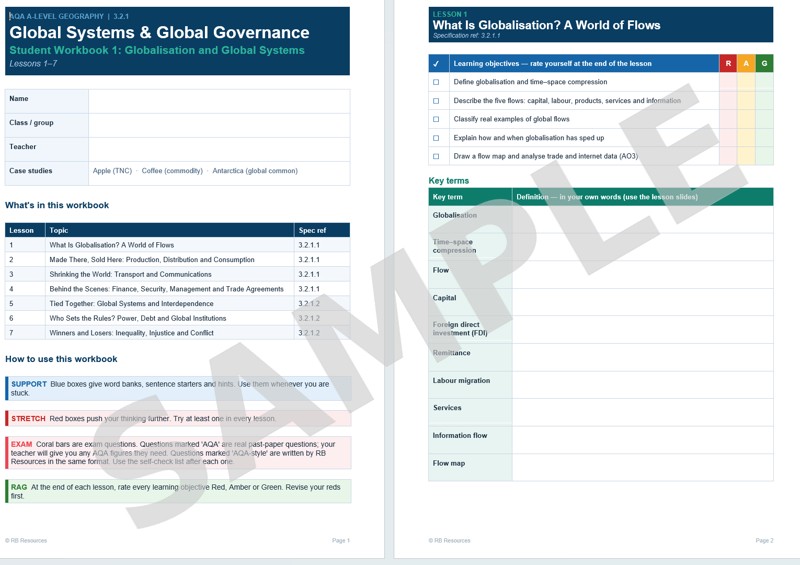Click the 'LESSON 1' label on page 2
The height and width of the screenshot is (565, 800).
click(x=449, y=14)
